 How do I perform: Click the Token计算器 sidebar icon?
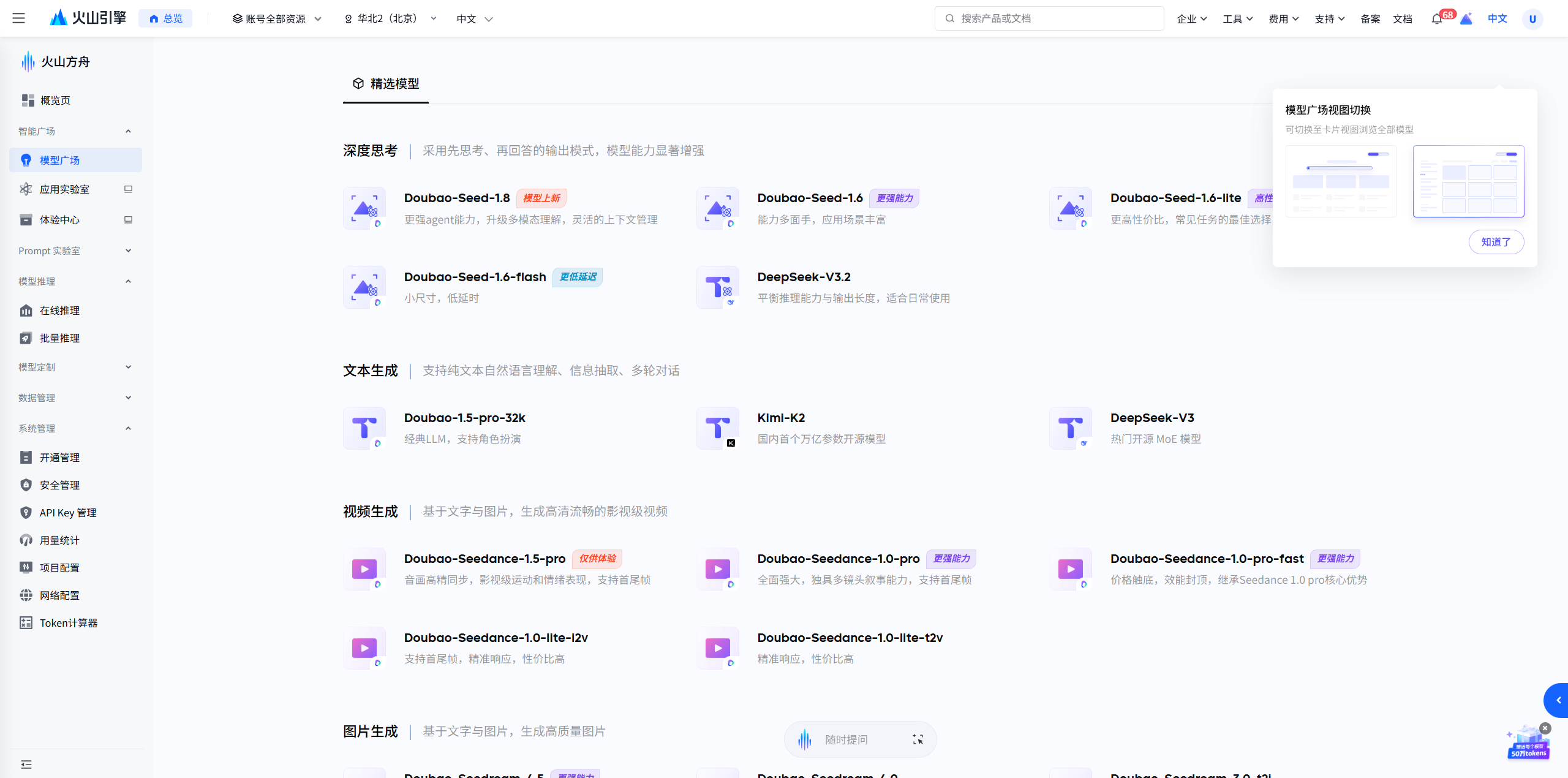point(26,623)
